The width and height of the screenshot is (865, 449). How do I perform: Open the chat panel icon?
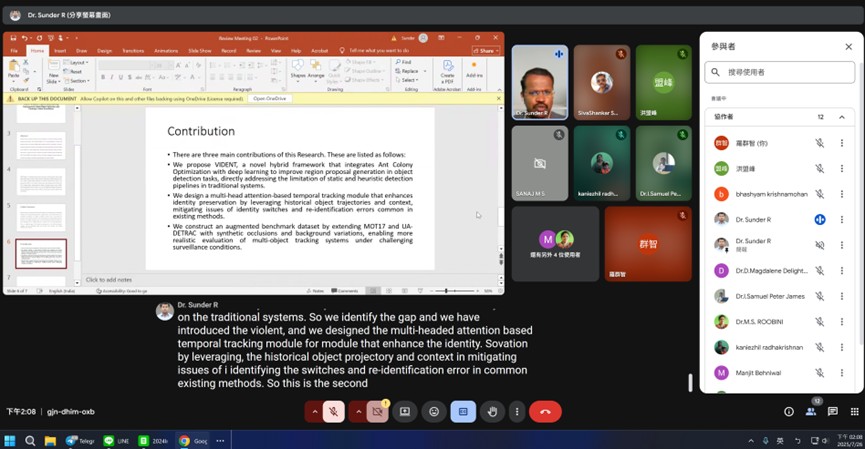832,411
